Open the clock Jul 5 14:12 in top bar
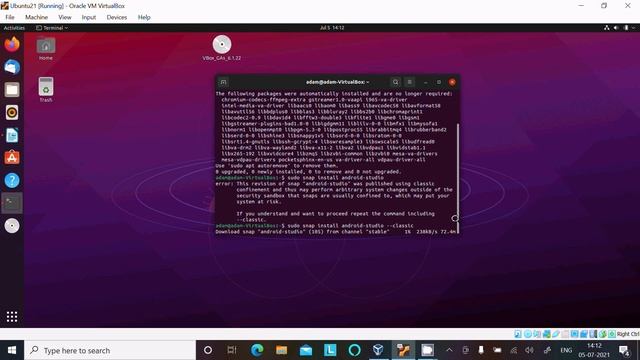Screen dimensions: 640x360 [x=332, y=28]
